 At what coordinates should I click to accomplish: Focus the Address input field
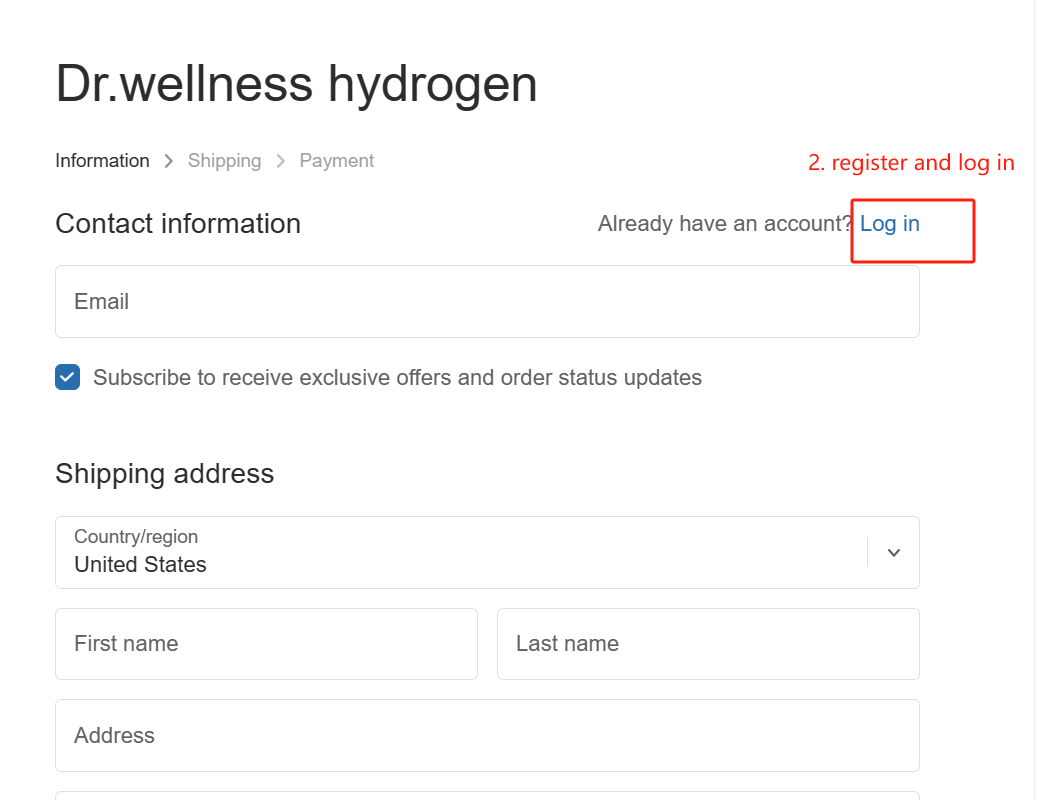pyautogui.click(x=487, y=736)
